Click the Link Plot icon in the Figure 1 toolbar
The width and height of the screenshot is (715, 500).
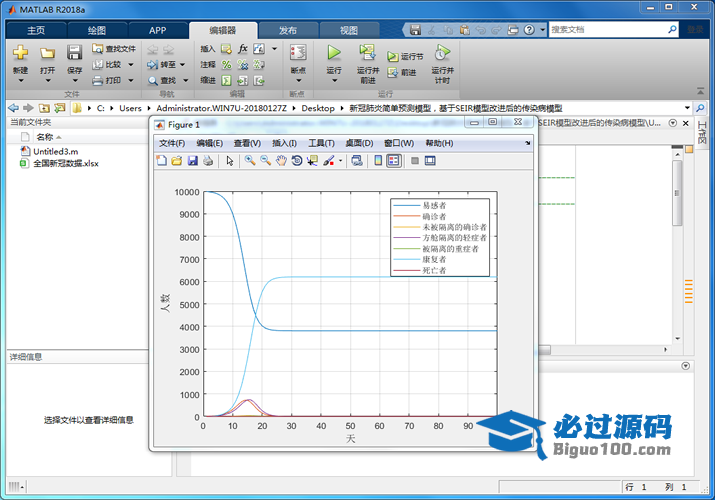(x=357, y=160)
